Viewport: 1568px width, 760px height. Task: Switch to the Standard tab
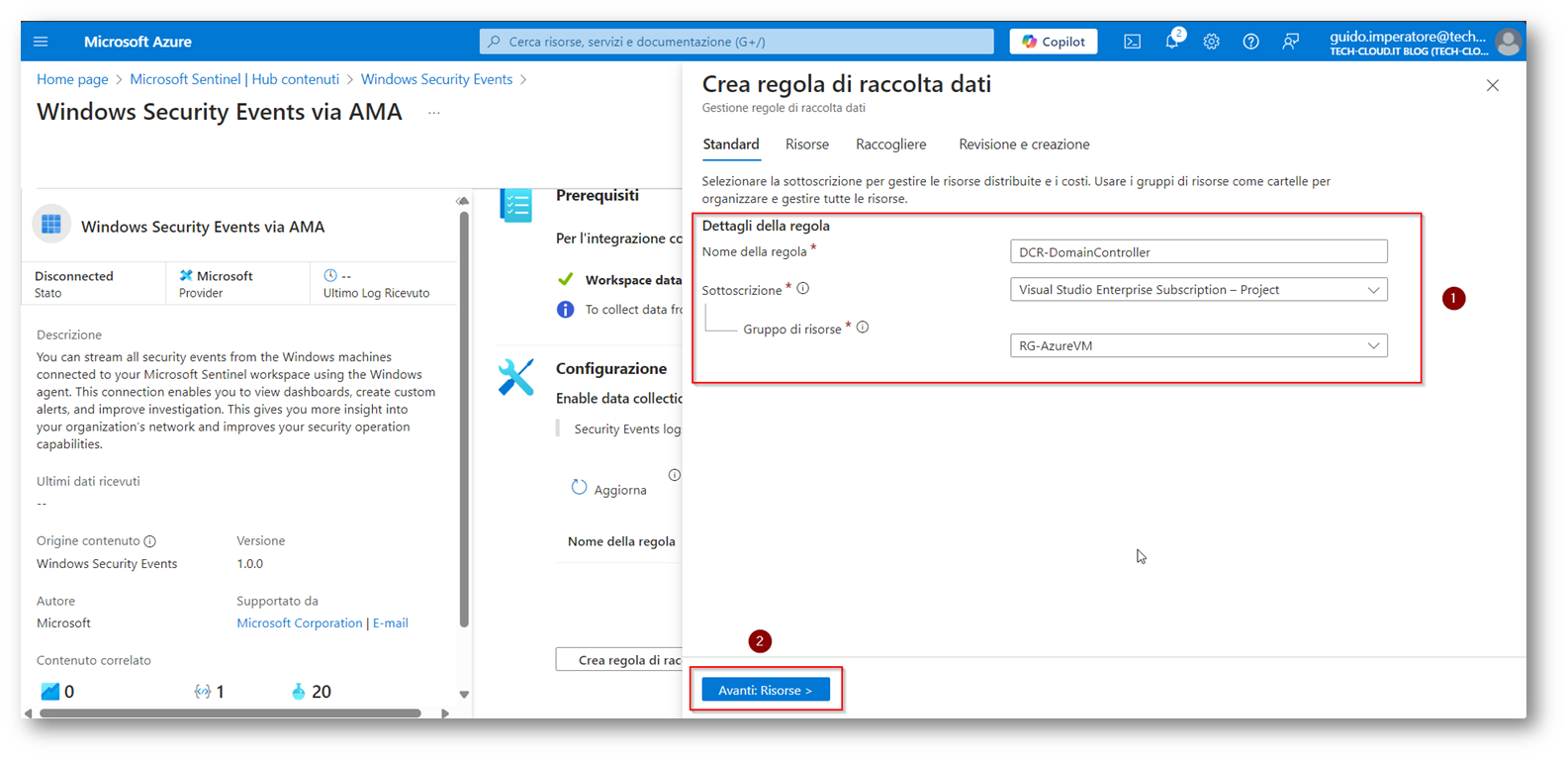[x=731, y=144]
